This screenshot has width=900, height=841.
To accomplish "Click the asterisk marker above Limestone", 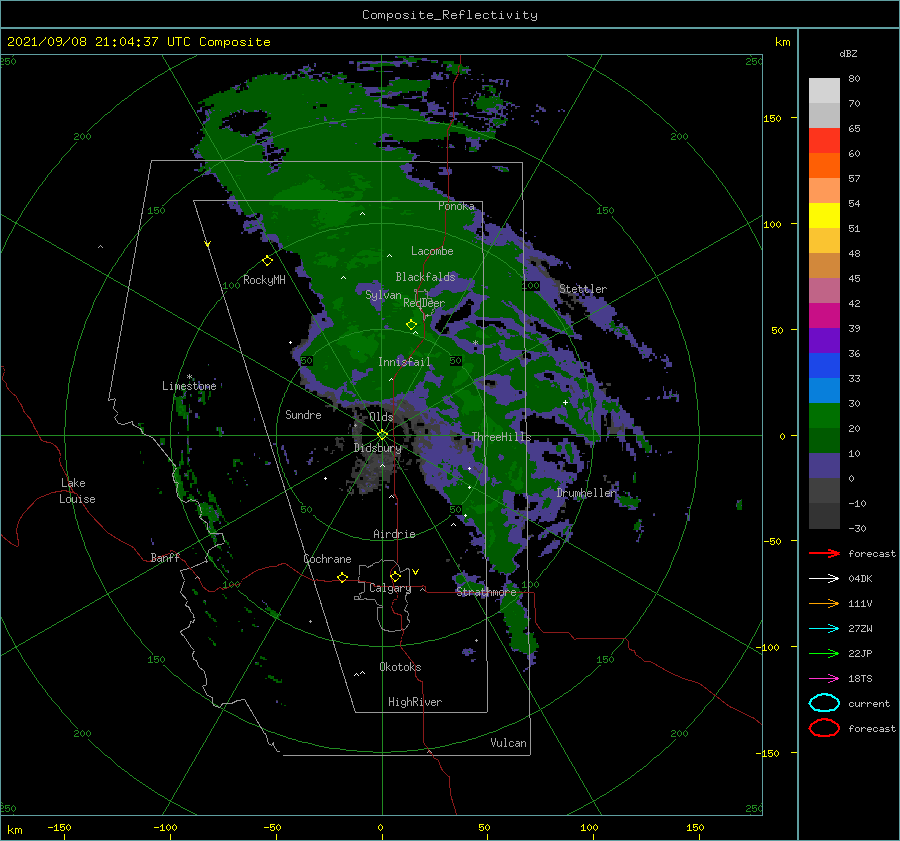I will pyautogui.click(x=189, y=377).
